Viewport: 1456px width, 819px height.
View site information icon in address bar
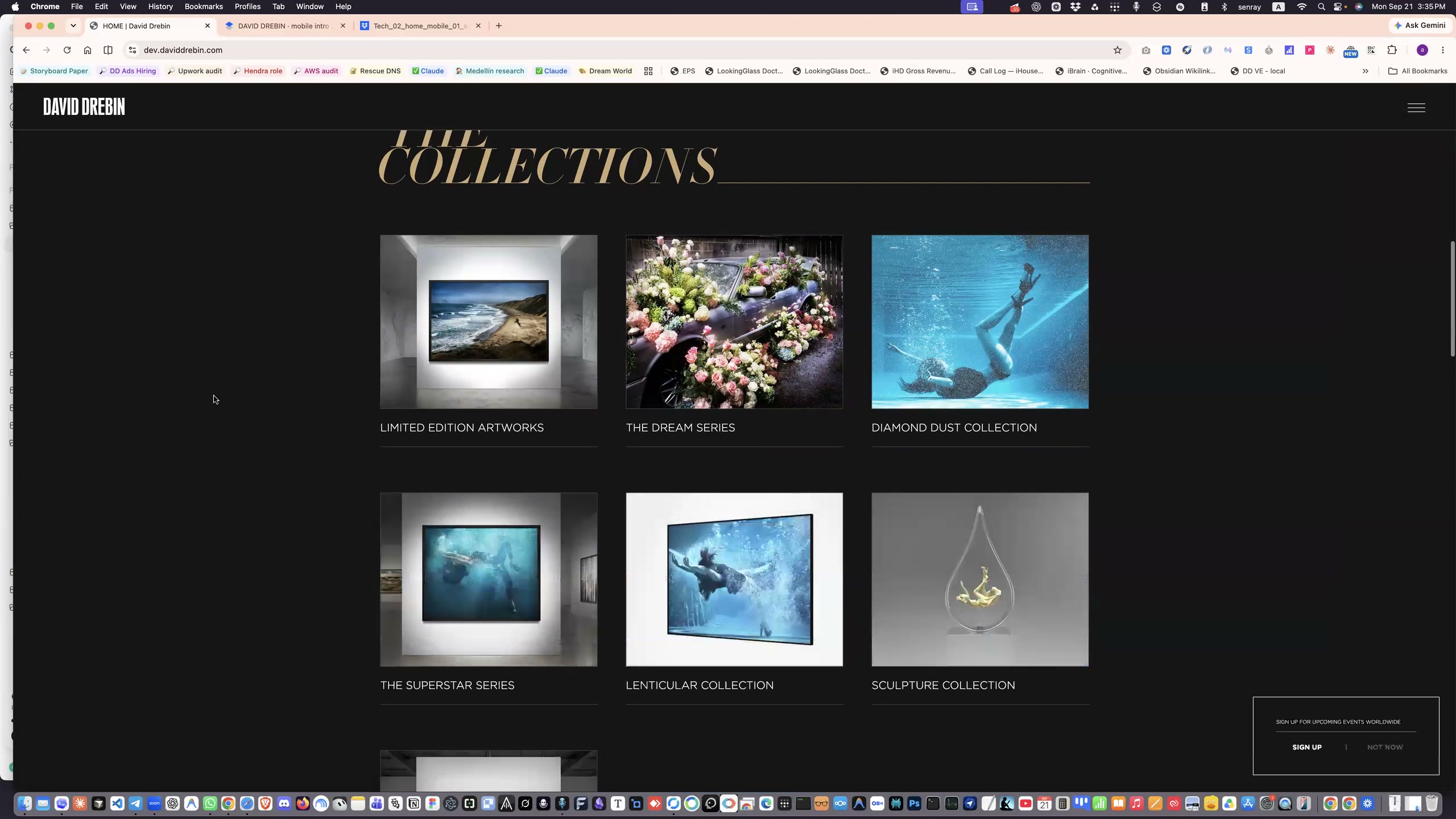(133, 50)
